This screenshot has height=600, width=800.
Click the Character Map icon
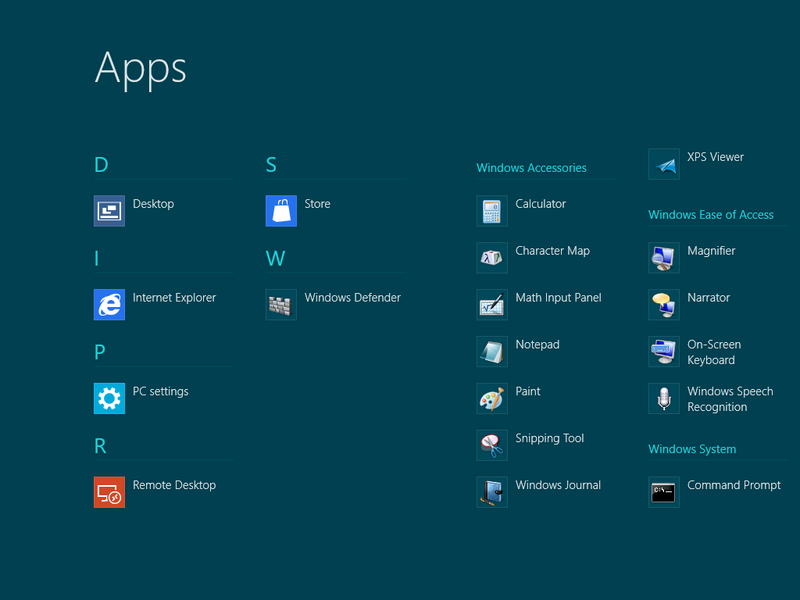[492, 258]
